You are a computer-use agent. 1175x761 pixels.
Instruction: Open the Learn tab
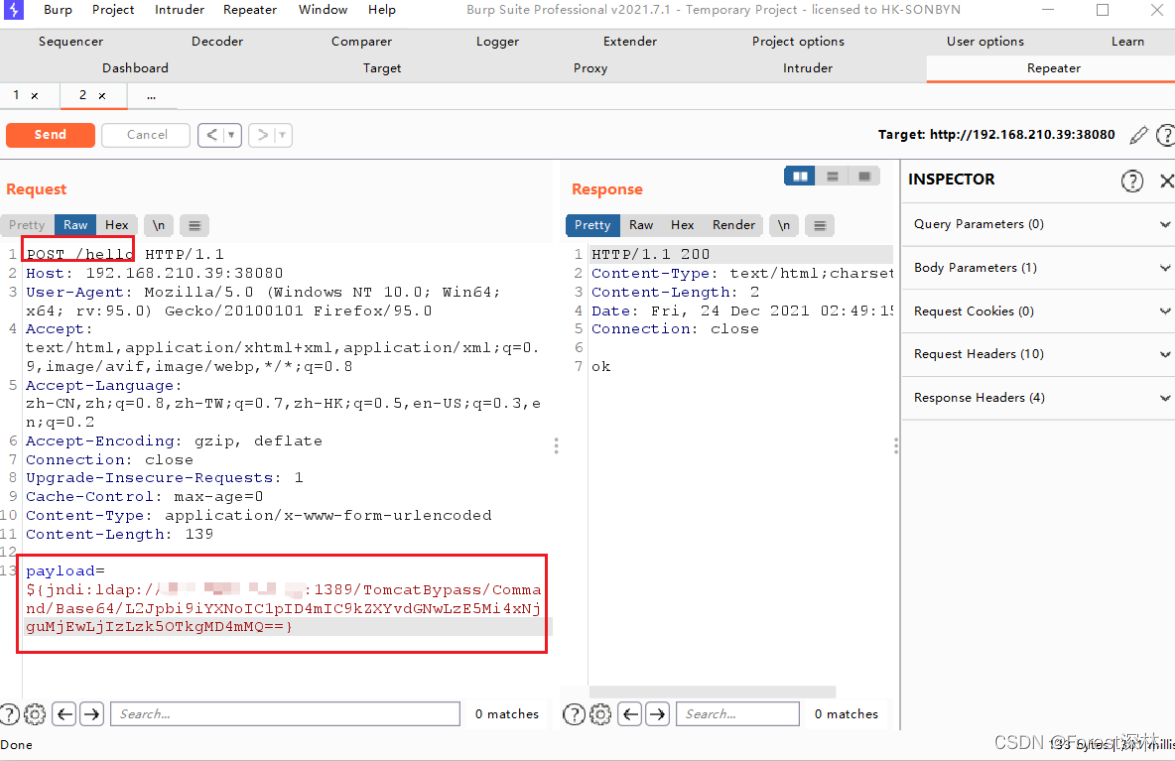(1127, 42)
